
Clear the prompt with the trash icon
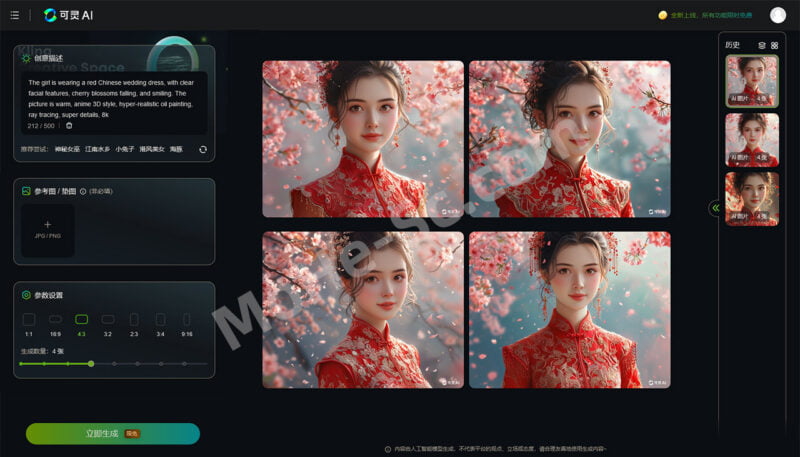[x=69, y=125]
